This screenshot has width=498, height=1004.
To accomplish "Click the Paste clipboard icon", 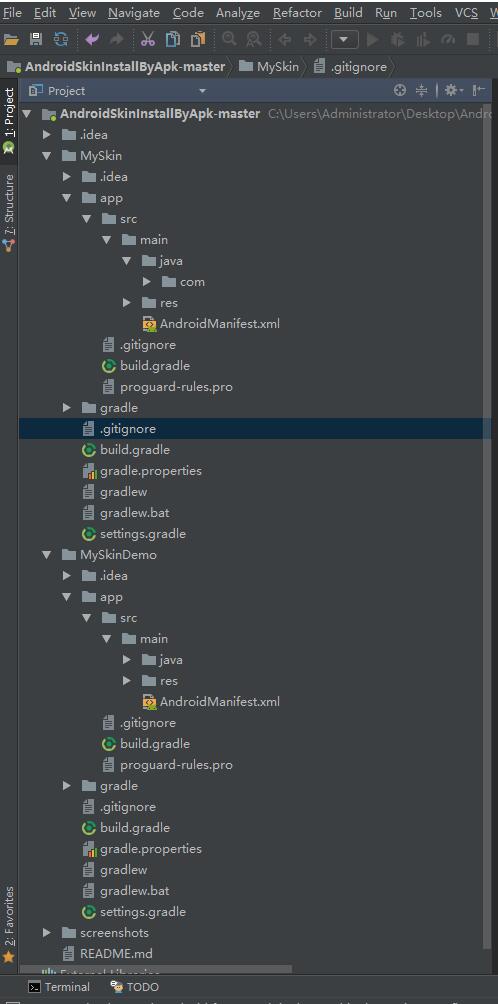I will point(198,40).
